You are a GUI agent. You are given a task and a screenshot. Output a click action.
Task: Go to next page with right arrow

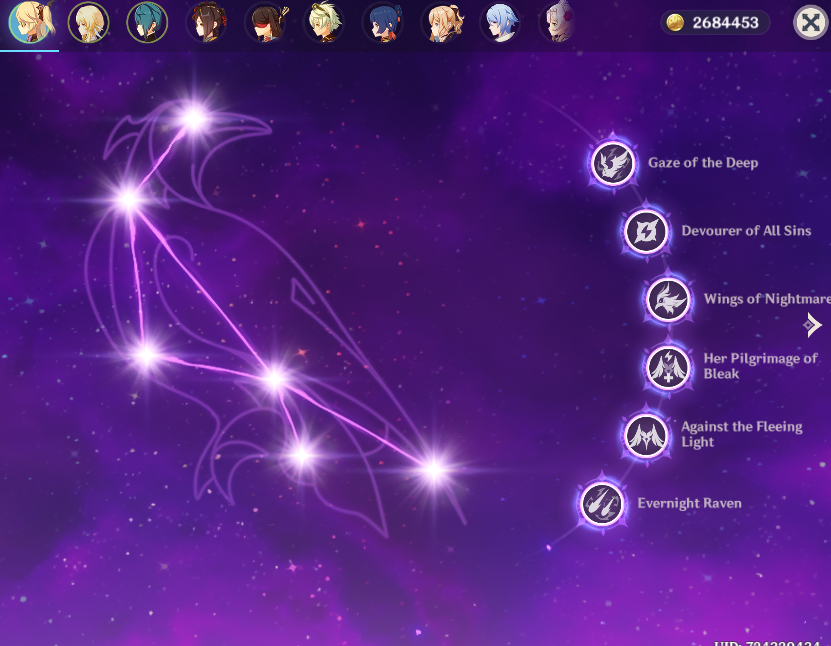pos(812,325)
